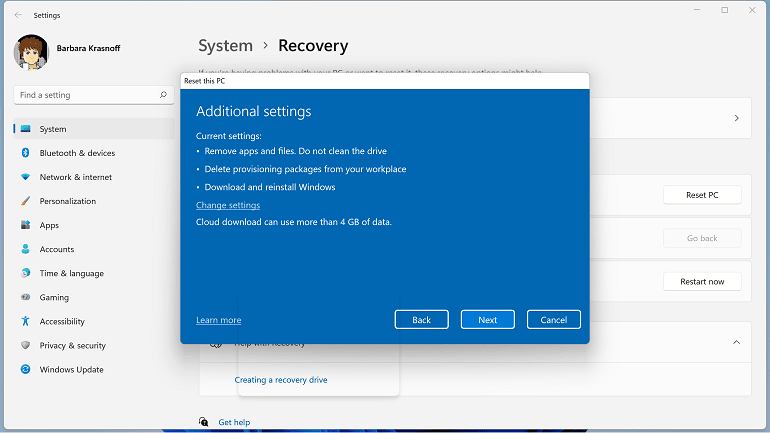Click the search magnifier icon
Viewport: 770px width, 433px height.
[163, 95]
